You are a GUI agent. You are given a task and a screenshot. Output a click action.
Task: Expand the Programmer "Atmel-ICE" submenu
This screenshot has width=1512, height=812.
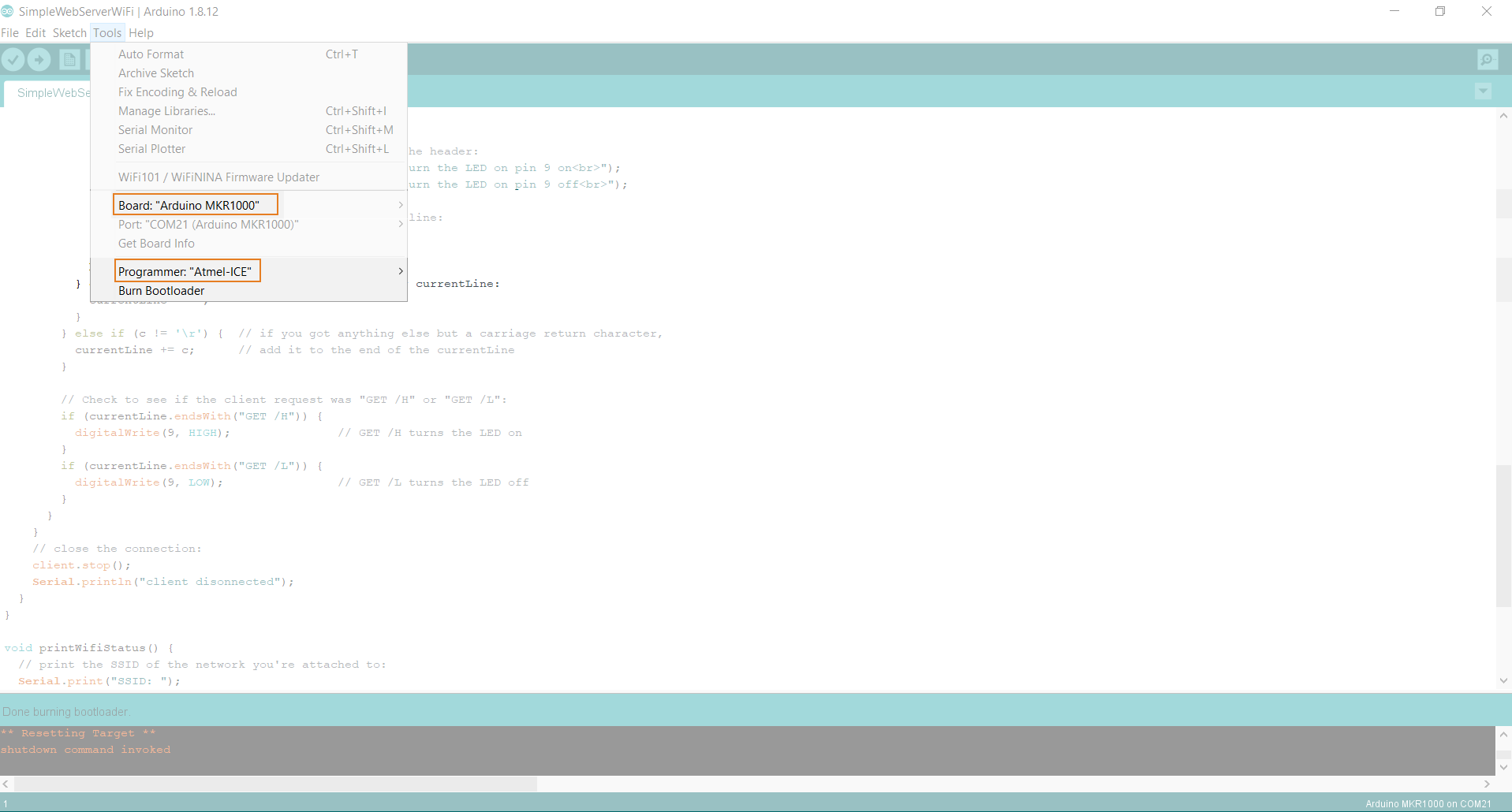point(187,271)
